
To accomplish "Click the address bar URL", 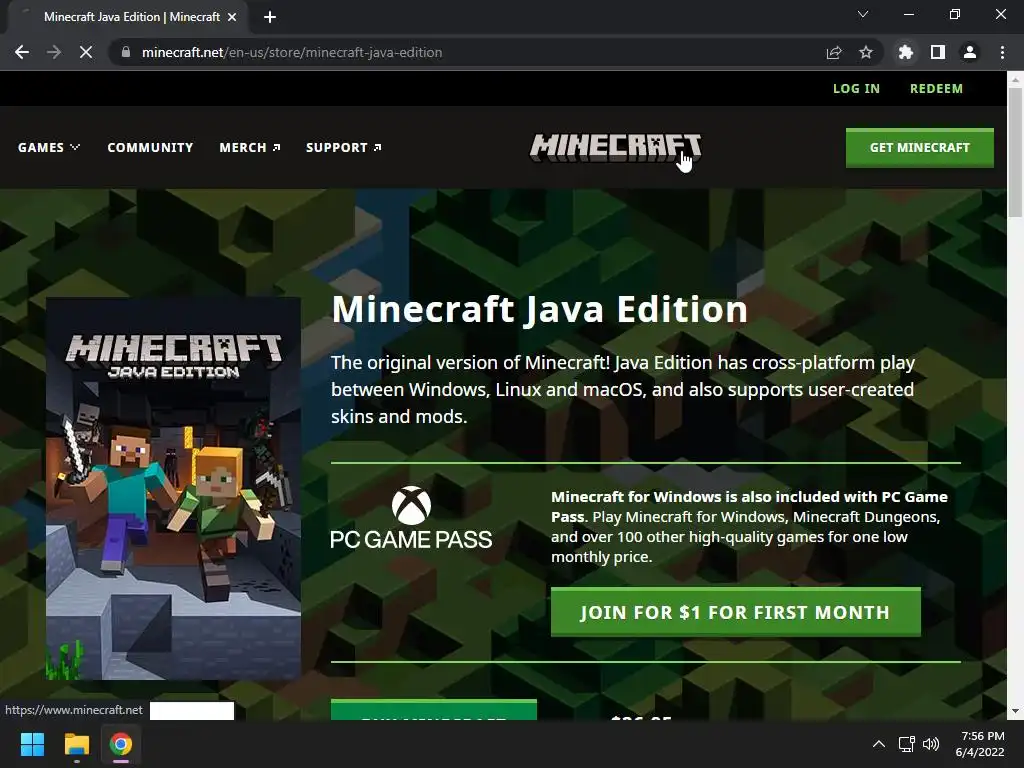I will pyautogui.click(x=292, y=52).
